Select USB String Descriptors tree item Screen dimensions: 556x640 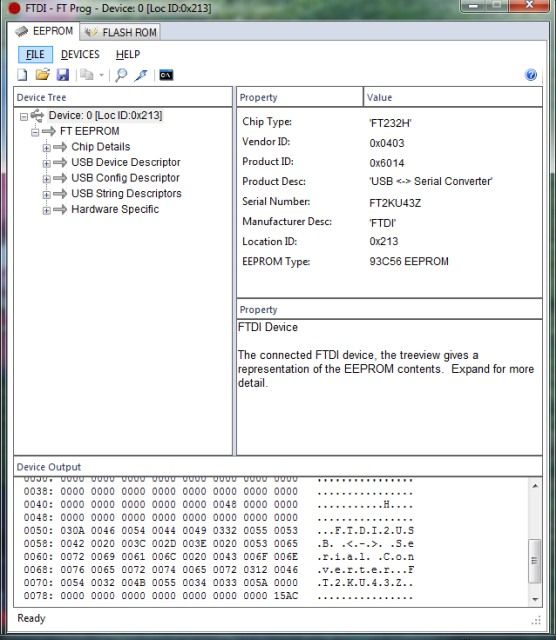tap(126, 193)
